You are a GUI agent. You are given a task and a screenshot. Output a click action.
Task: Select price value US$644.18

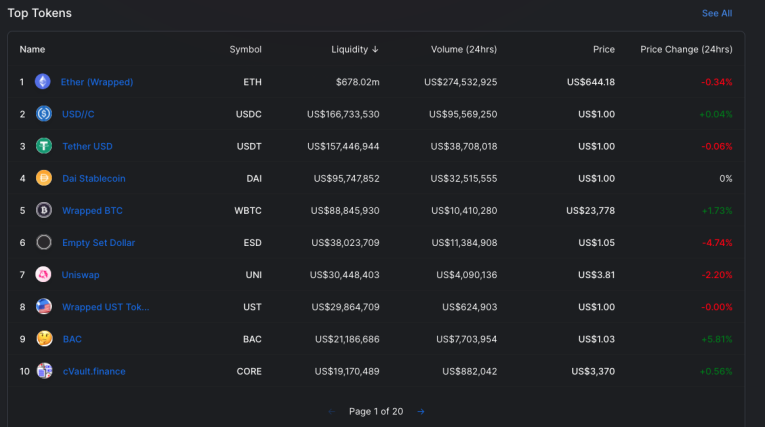click(590, 82)
